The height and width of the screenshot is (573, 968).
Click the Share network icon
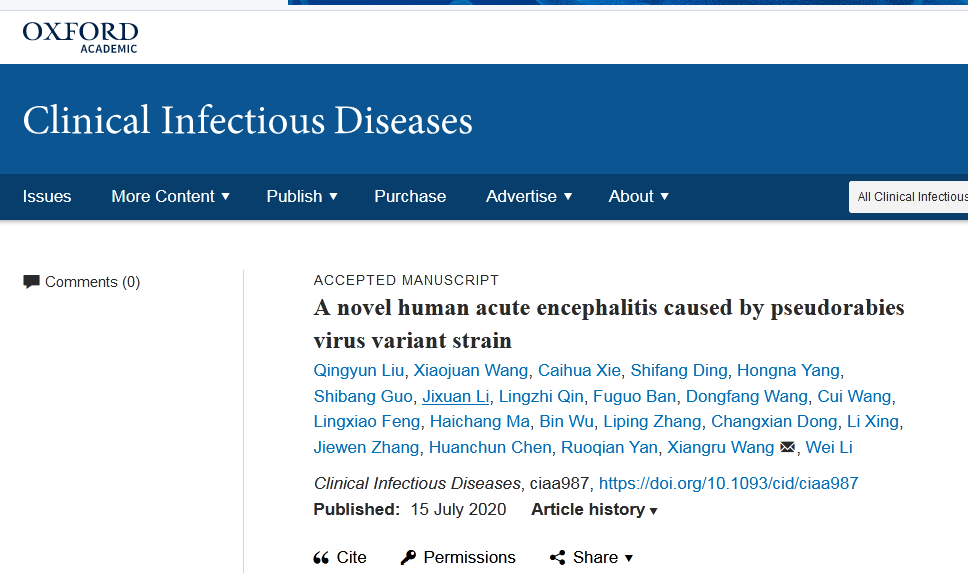point(557,558)
